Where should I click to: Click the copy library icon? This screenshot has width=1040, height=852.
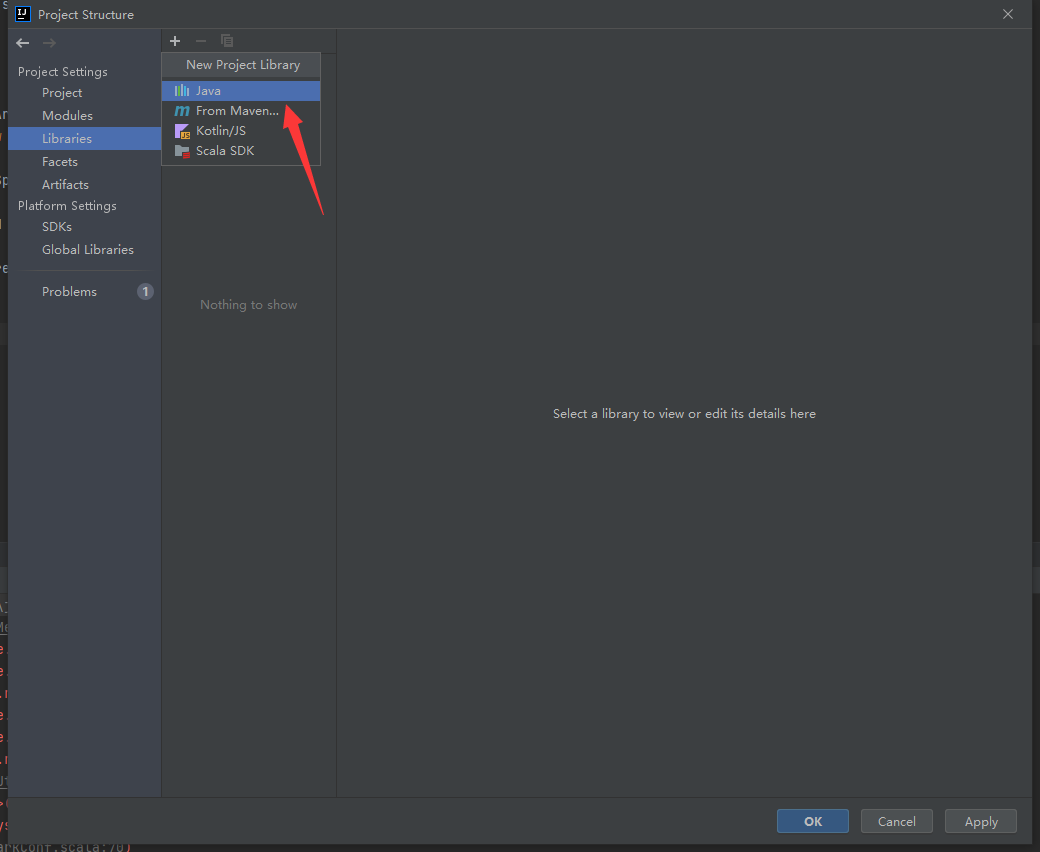click(x=227, y=41)
